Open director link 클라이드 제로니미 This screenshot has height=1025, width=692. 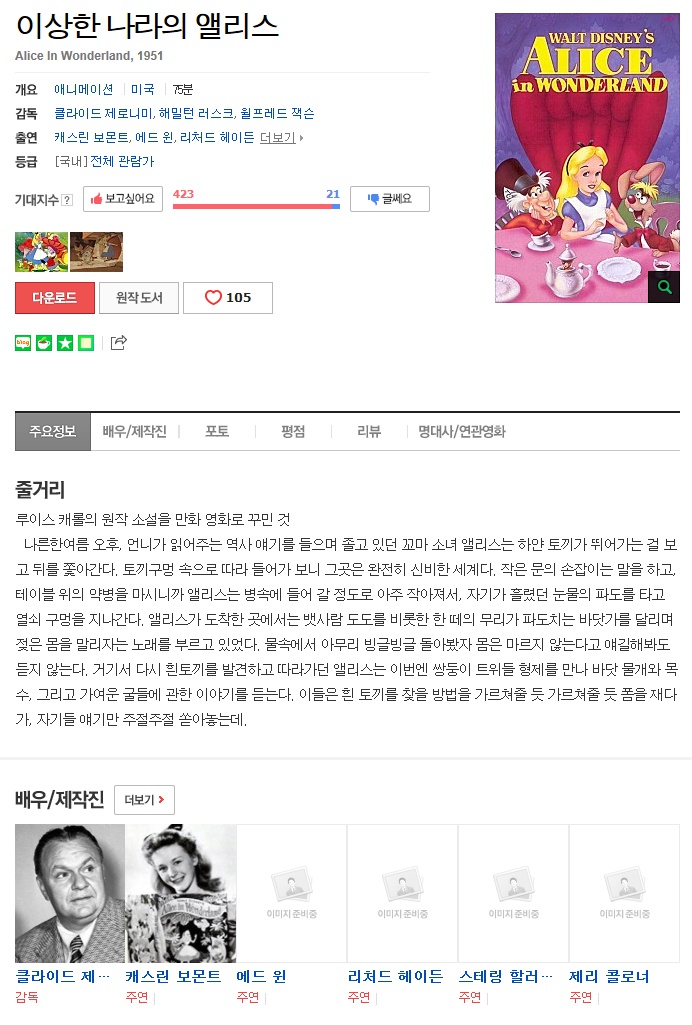click(x=103, y=114)
